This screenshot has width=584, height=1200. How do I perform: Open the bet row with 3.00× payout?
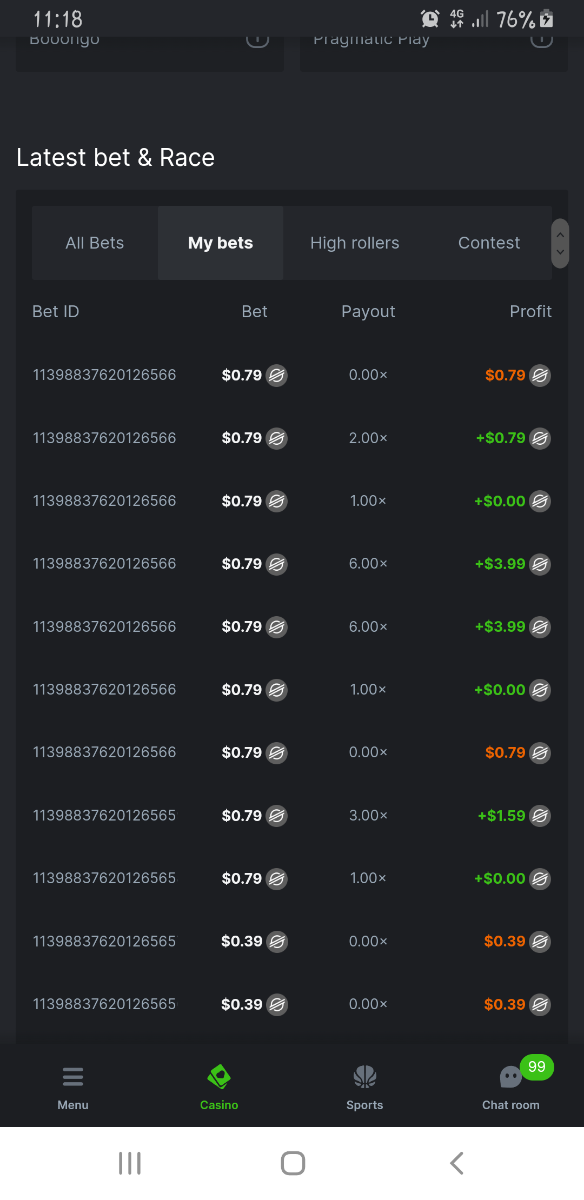coord(292,816)
